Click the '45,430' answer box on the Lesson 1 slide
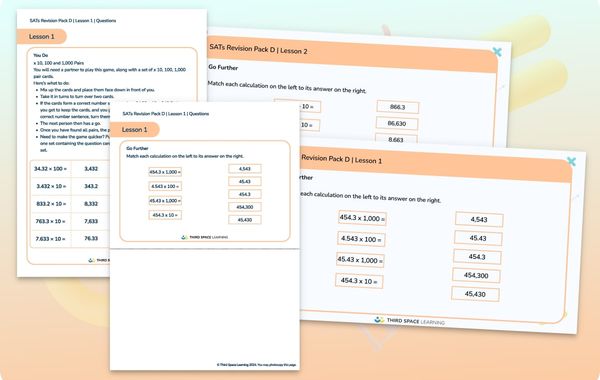600x380 pixels. [x=475, y=294]
